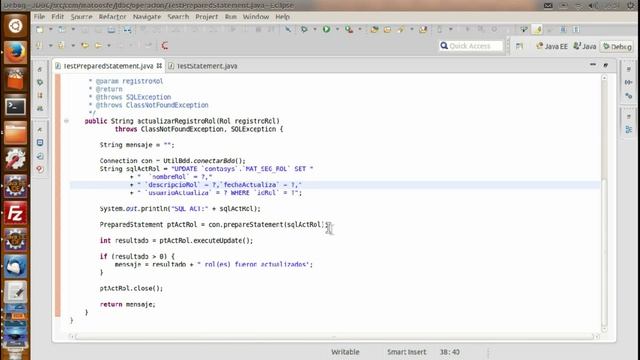640x360 pixels.
Task: Open the Search menu
Action: point(178,17)
